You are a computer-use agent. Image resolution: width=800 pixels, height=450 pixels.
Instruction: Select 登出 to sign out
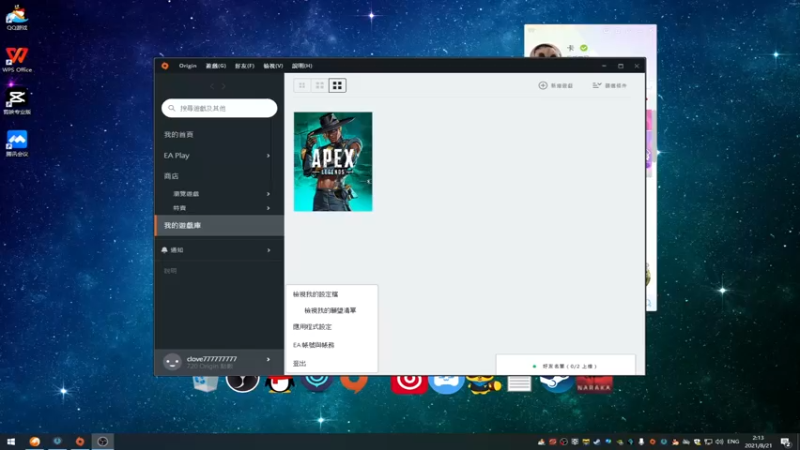click(299, 364)
